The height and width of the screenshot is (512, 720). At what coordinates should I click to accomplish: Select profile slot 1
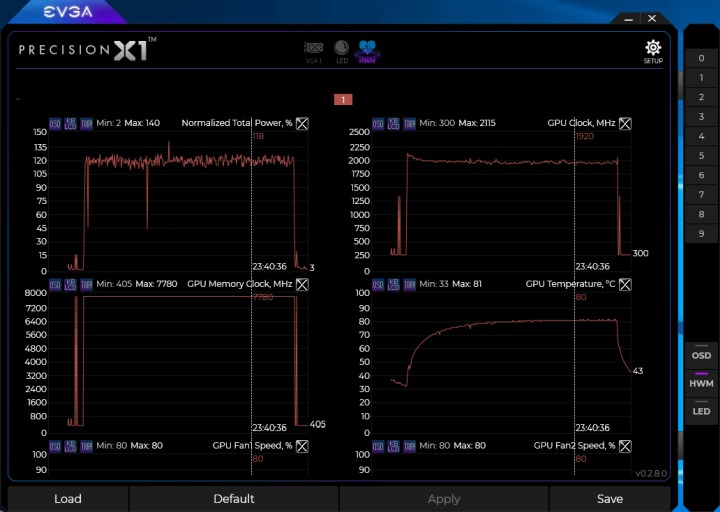[701, 78]
